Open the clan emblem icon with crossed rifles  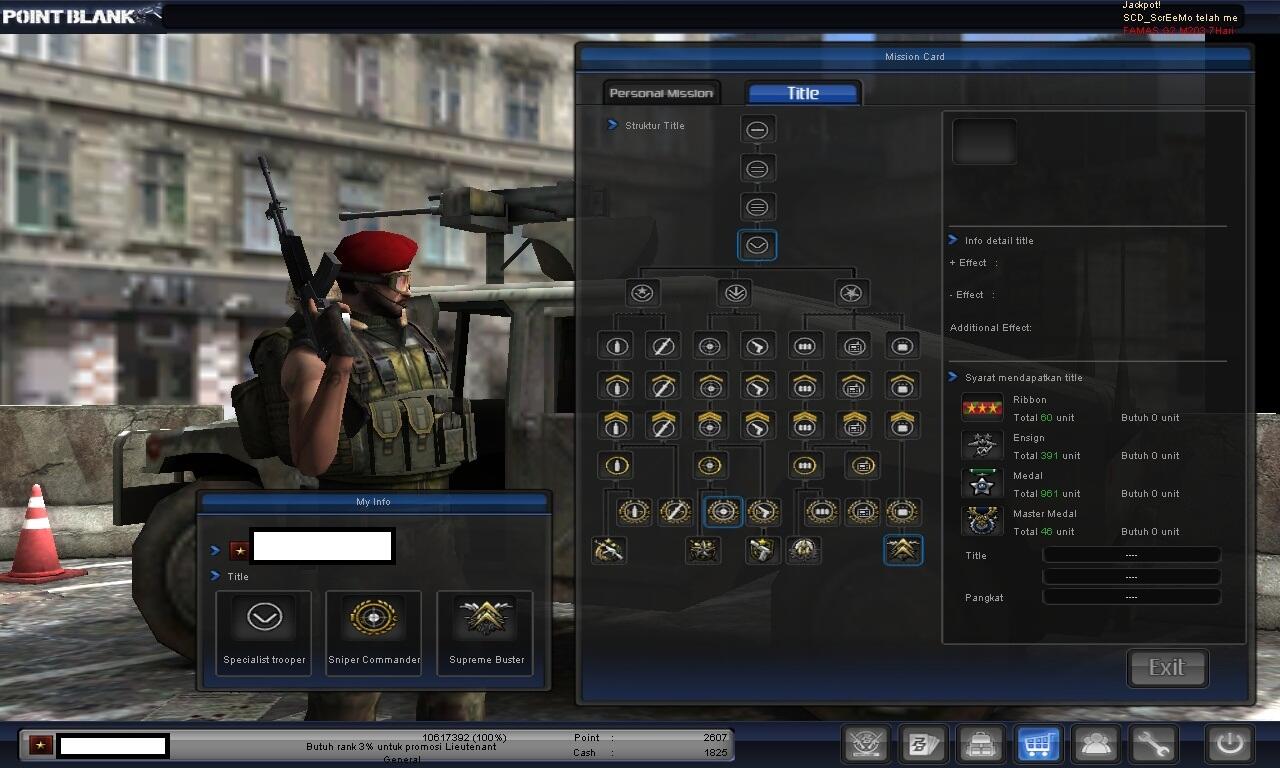click(866, 745)
